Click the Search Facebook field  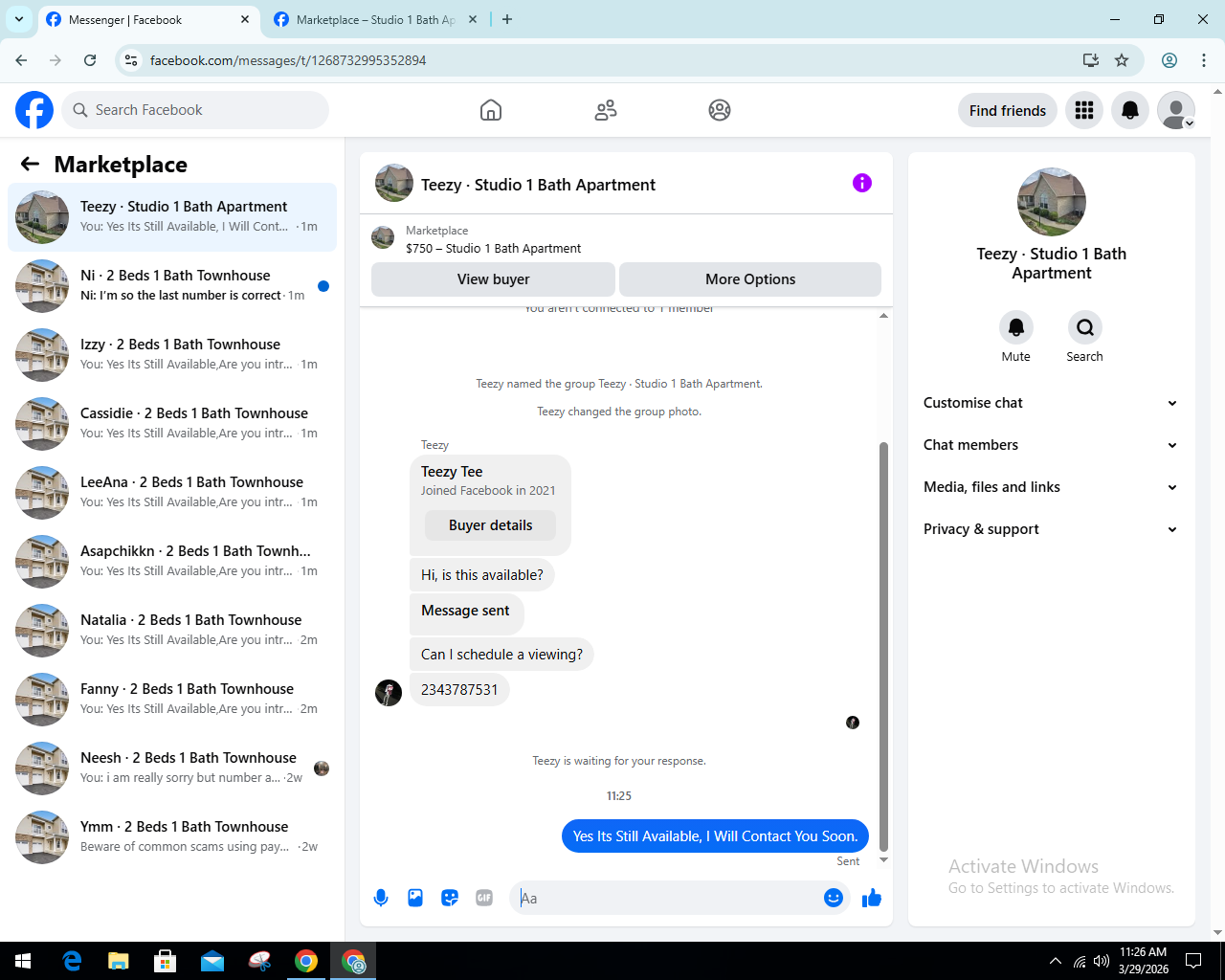click(195, 110)
